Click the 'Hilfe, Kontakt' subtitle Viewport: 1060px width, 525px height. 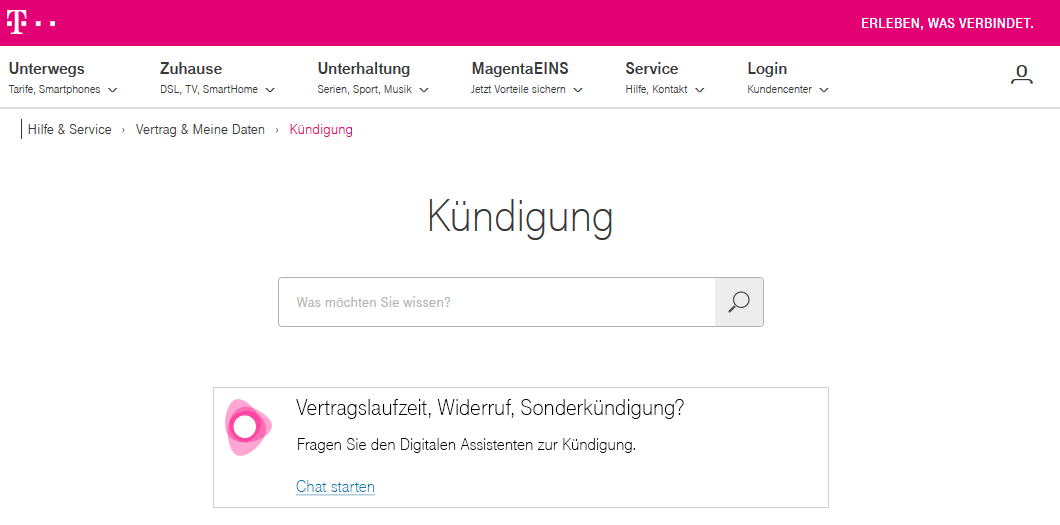[656, 89]
